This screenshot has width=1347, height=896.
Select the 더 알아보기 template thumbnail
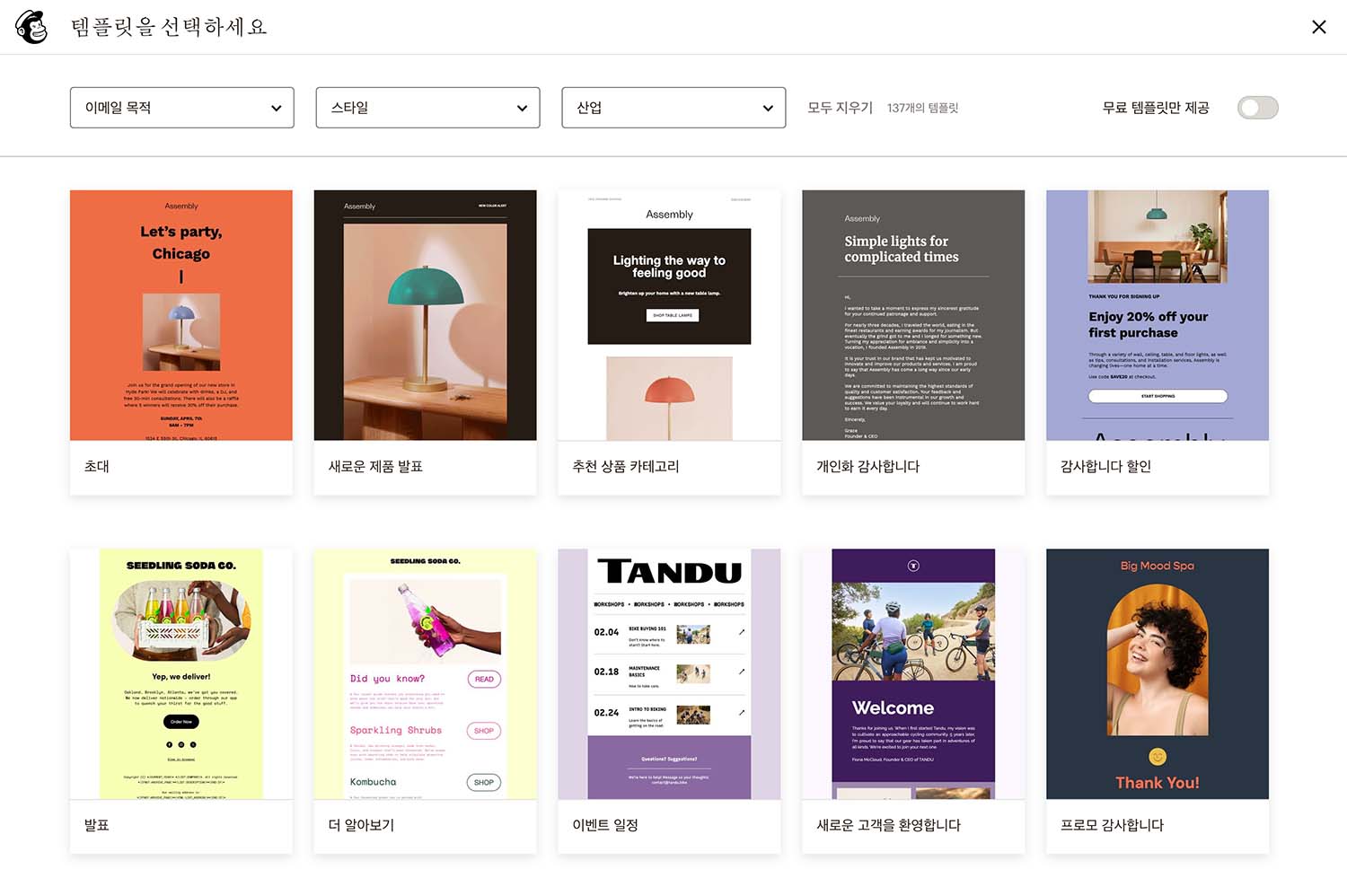tap(426, 674)
